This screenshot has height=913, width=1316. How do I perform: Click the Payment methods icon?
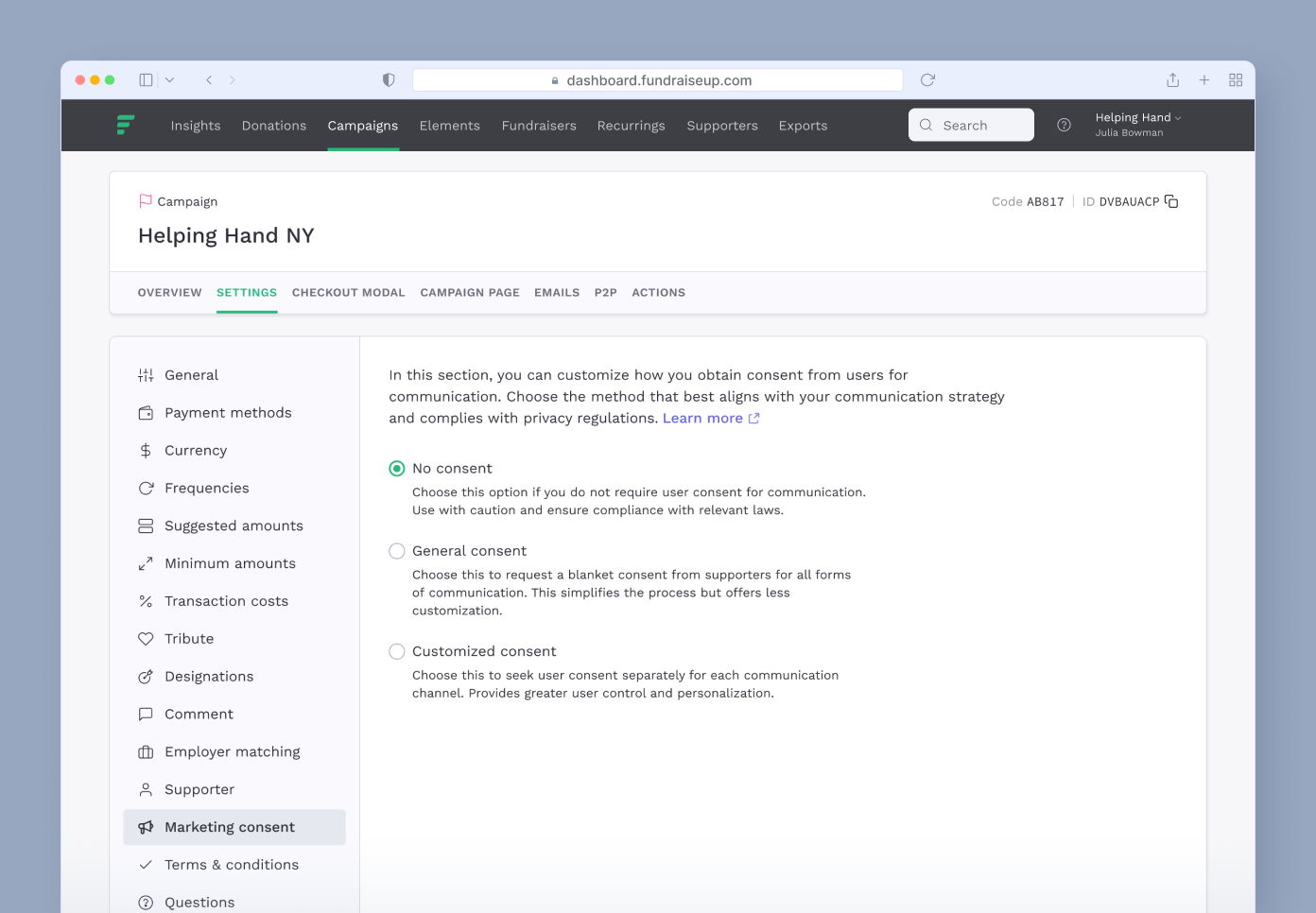pyautogui.click(x=146, y=412)
